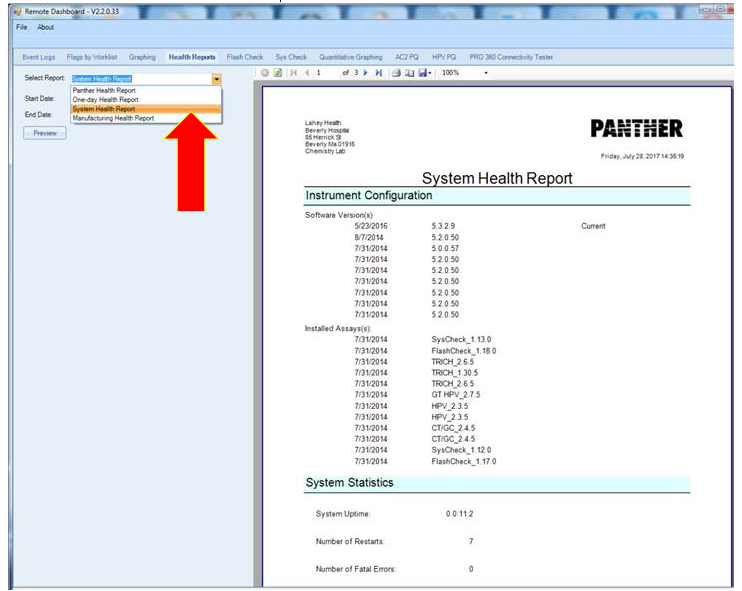This screenshot has height=591, width=742.
Task: Select Panther Health Report from list
Action: point(104,90)
